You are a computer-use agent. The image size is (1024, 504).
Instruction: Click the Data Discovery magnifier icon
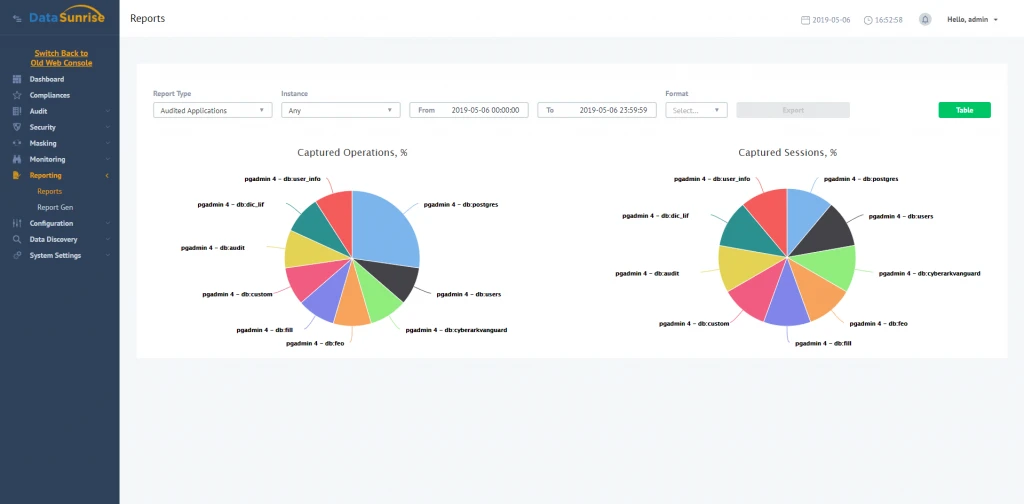(17, 239)
